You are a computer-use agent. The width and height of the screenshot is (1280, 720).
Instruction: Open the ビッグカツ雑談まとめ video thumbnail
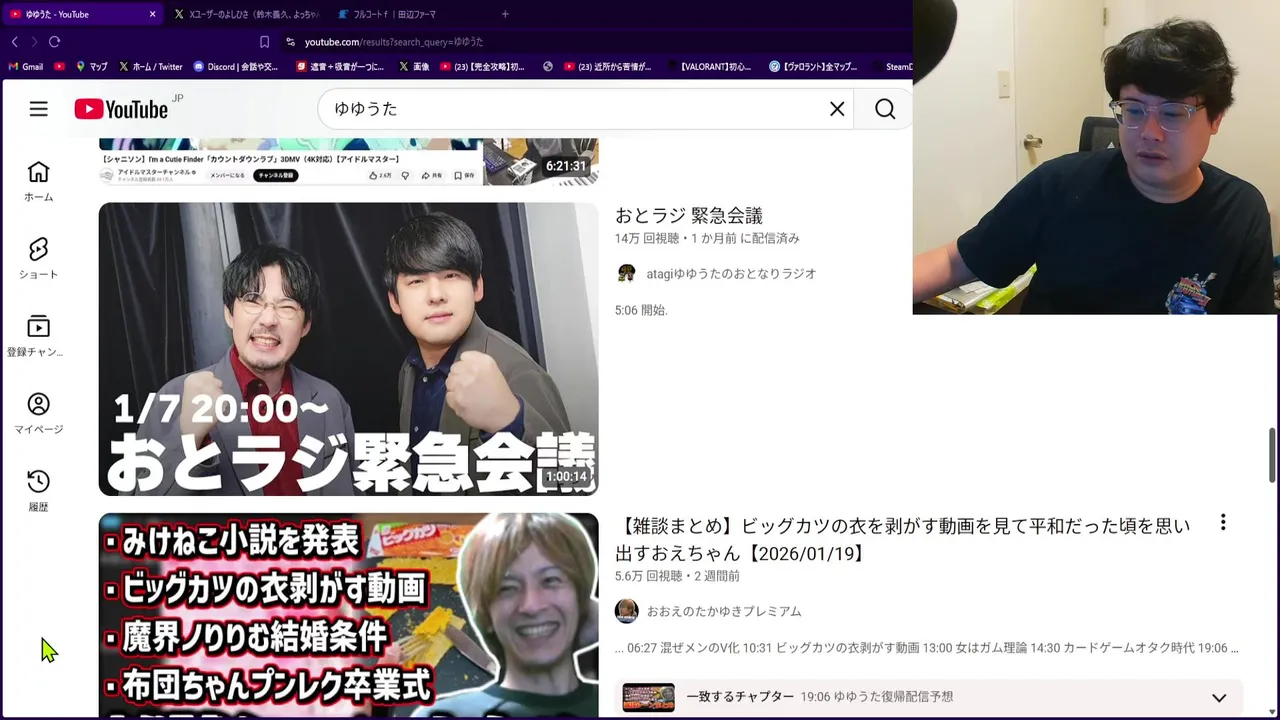tap(348, 616)
